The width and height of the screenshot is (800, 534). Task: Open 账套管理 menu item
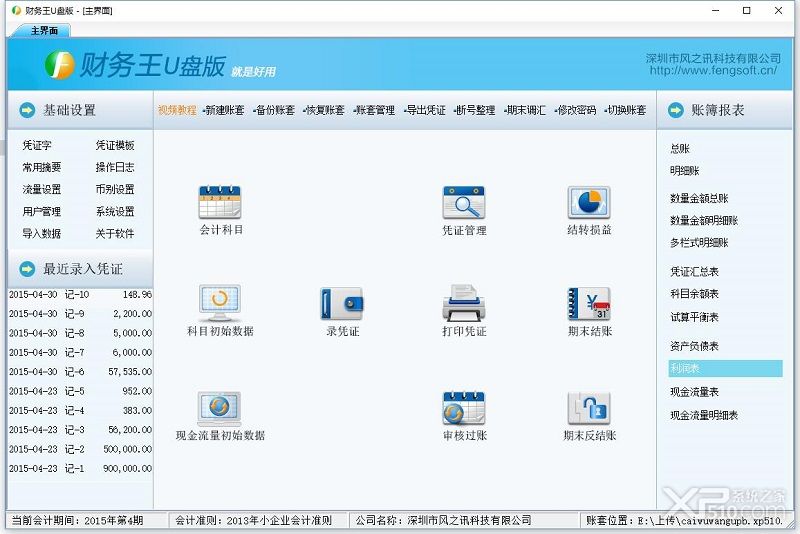point(374,110)
